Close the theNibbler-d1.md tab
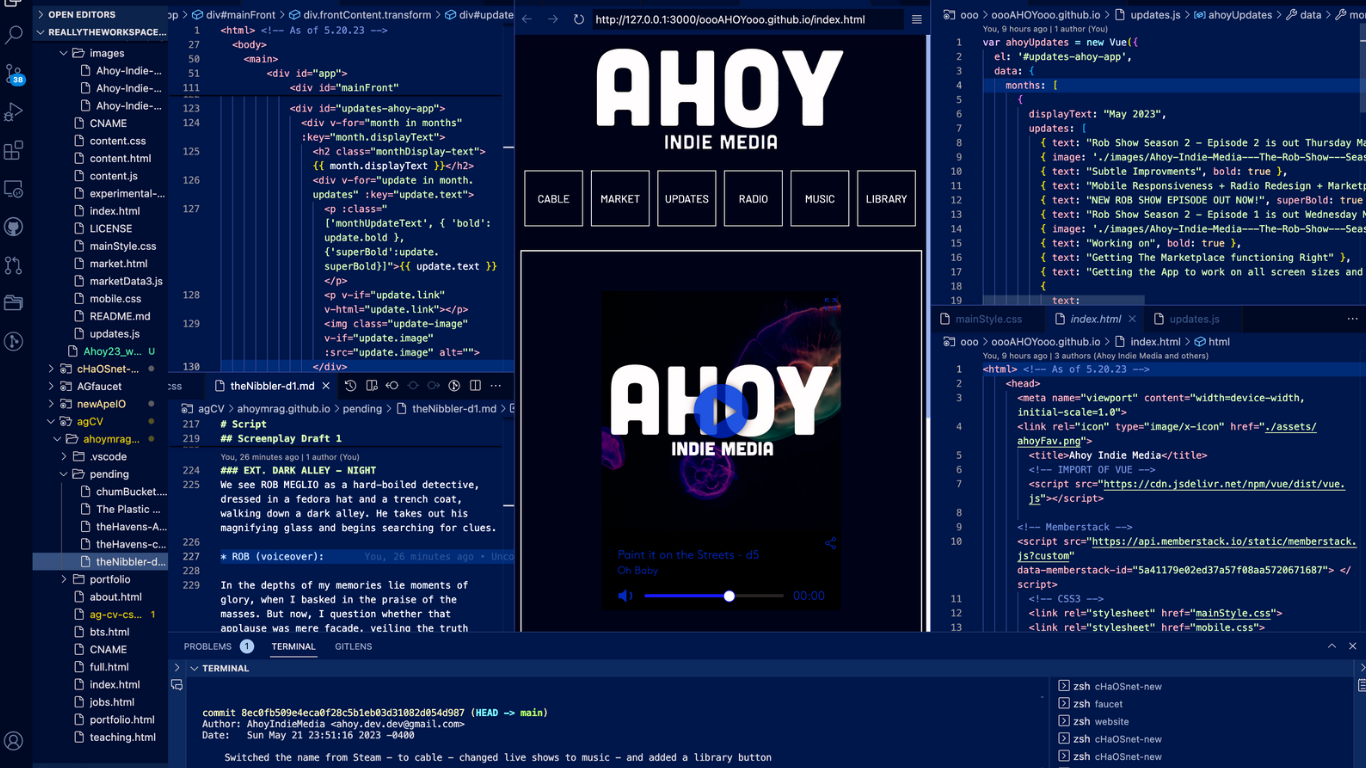 pos(325,386)
